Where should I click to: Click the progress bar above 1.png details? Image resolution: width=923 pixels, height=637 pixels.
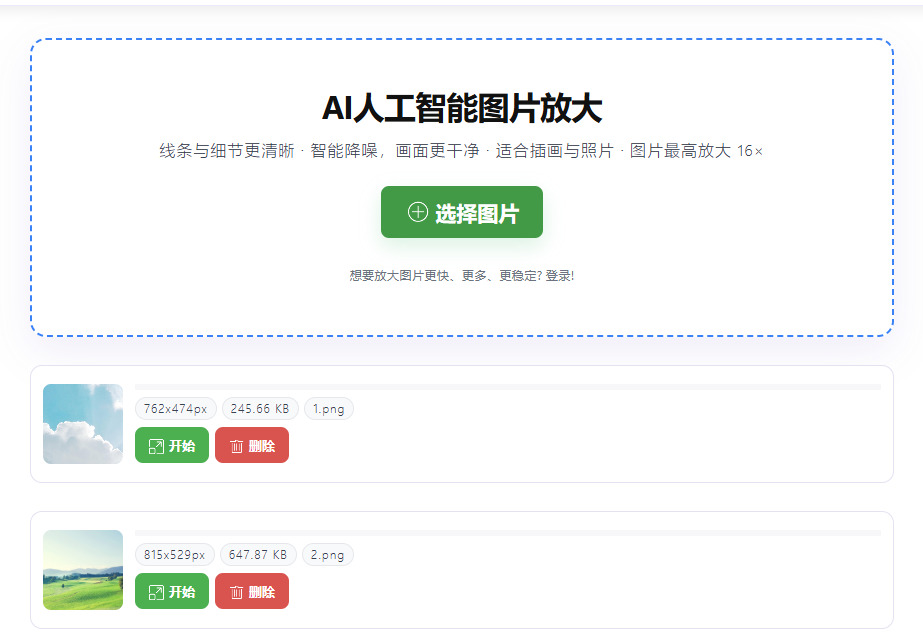pyautogui.click(x=508, y=387)
